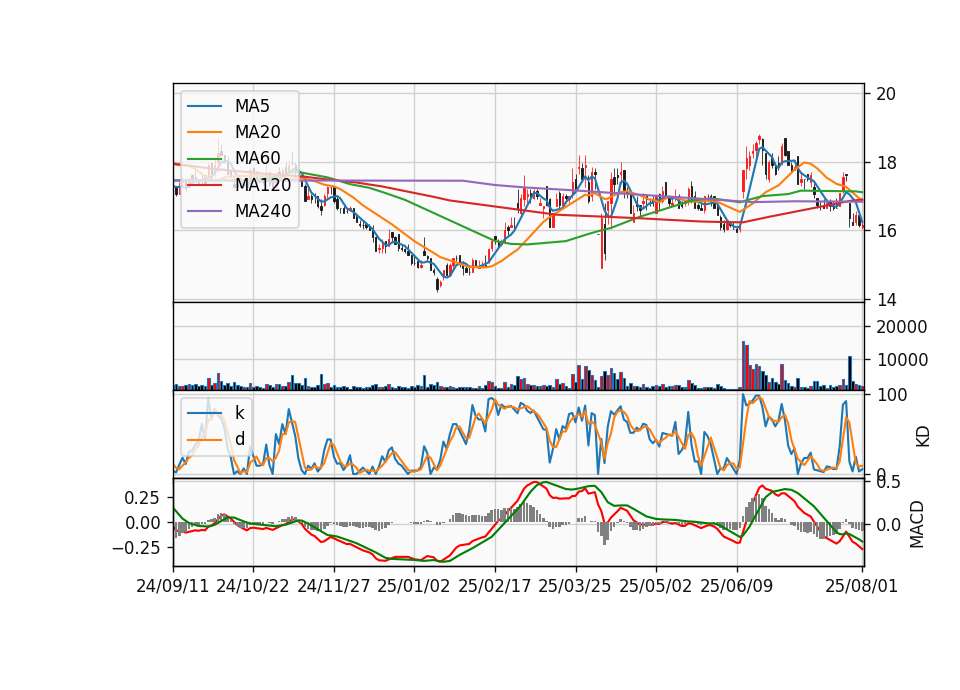Click the MA120 legend label
Viewport: 960px width, 690px height.
click(263, 184)
